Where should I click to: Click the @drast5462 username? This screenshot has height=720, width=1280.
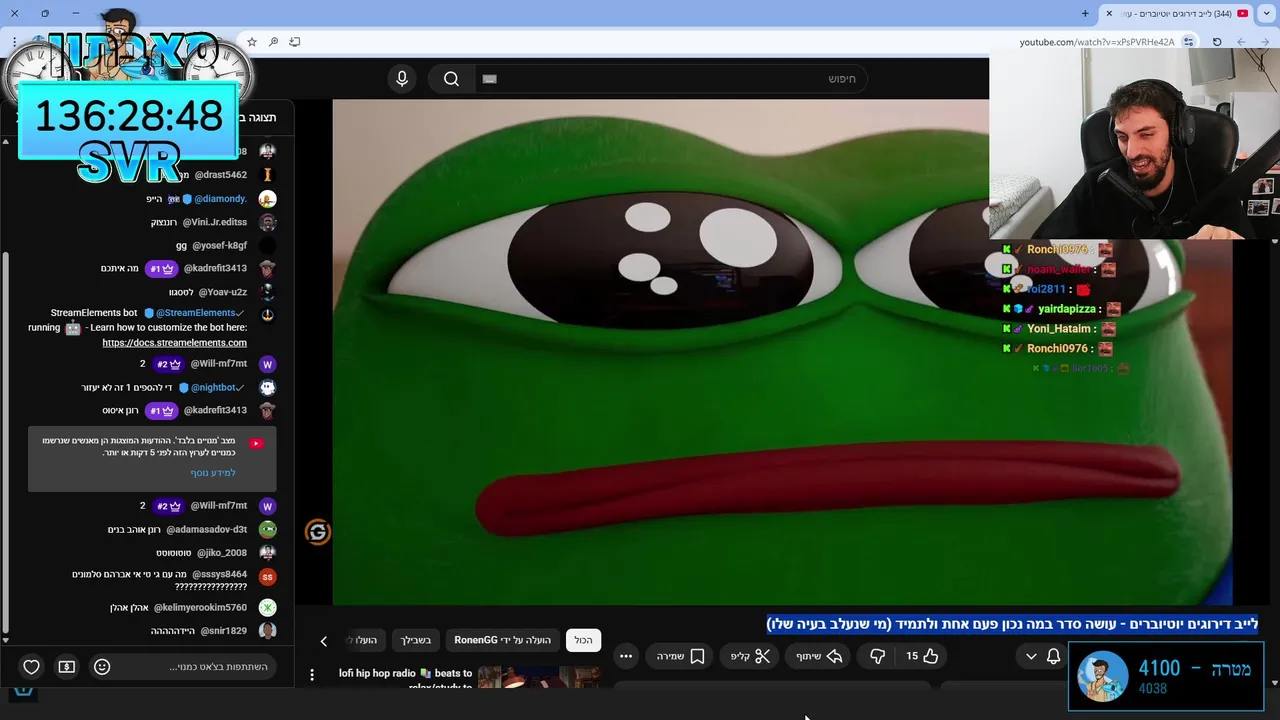[220, 175]
